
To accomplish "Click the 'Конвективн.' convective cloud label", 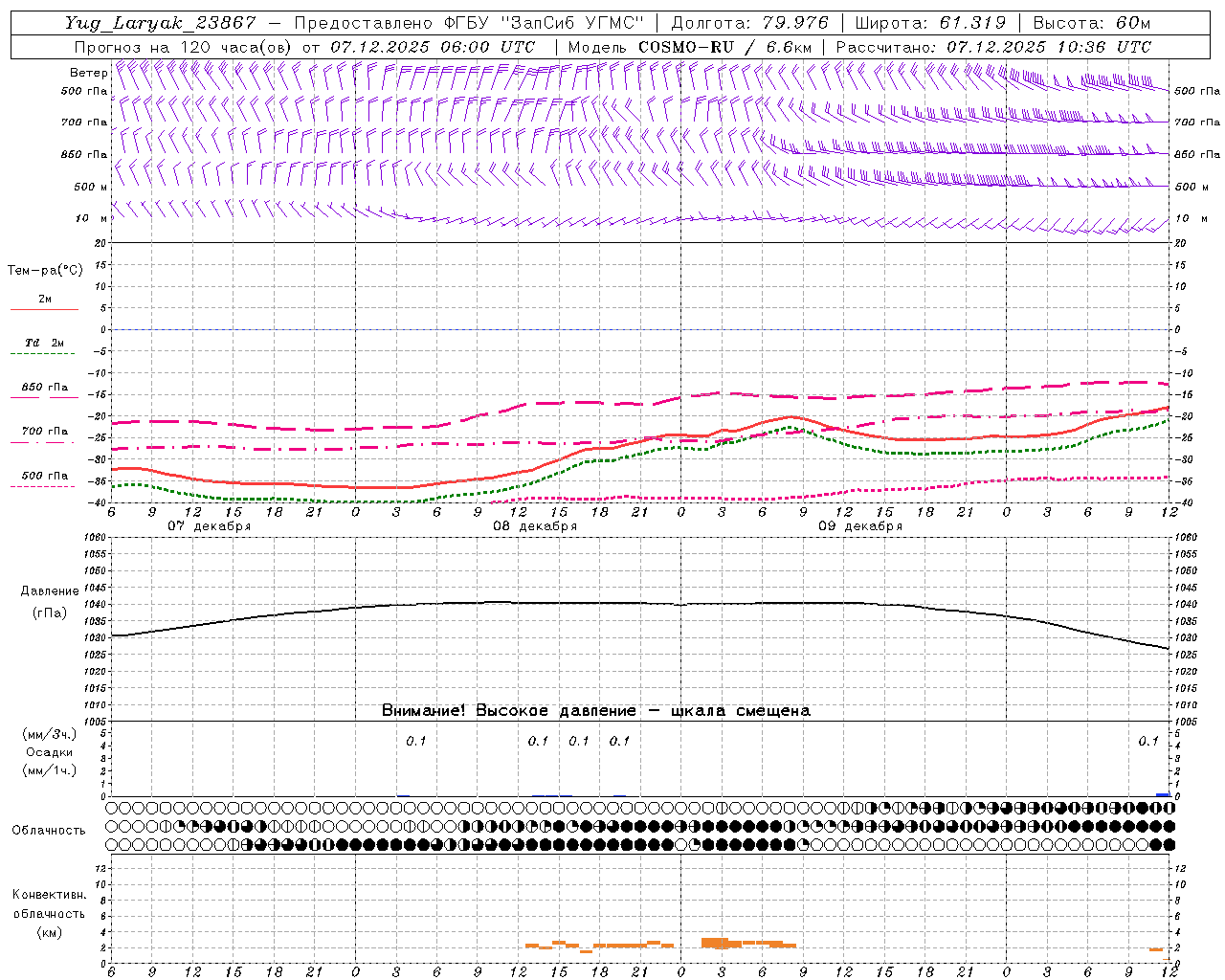I will click(x=49, y=895).
